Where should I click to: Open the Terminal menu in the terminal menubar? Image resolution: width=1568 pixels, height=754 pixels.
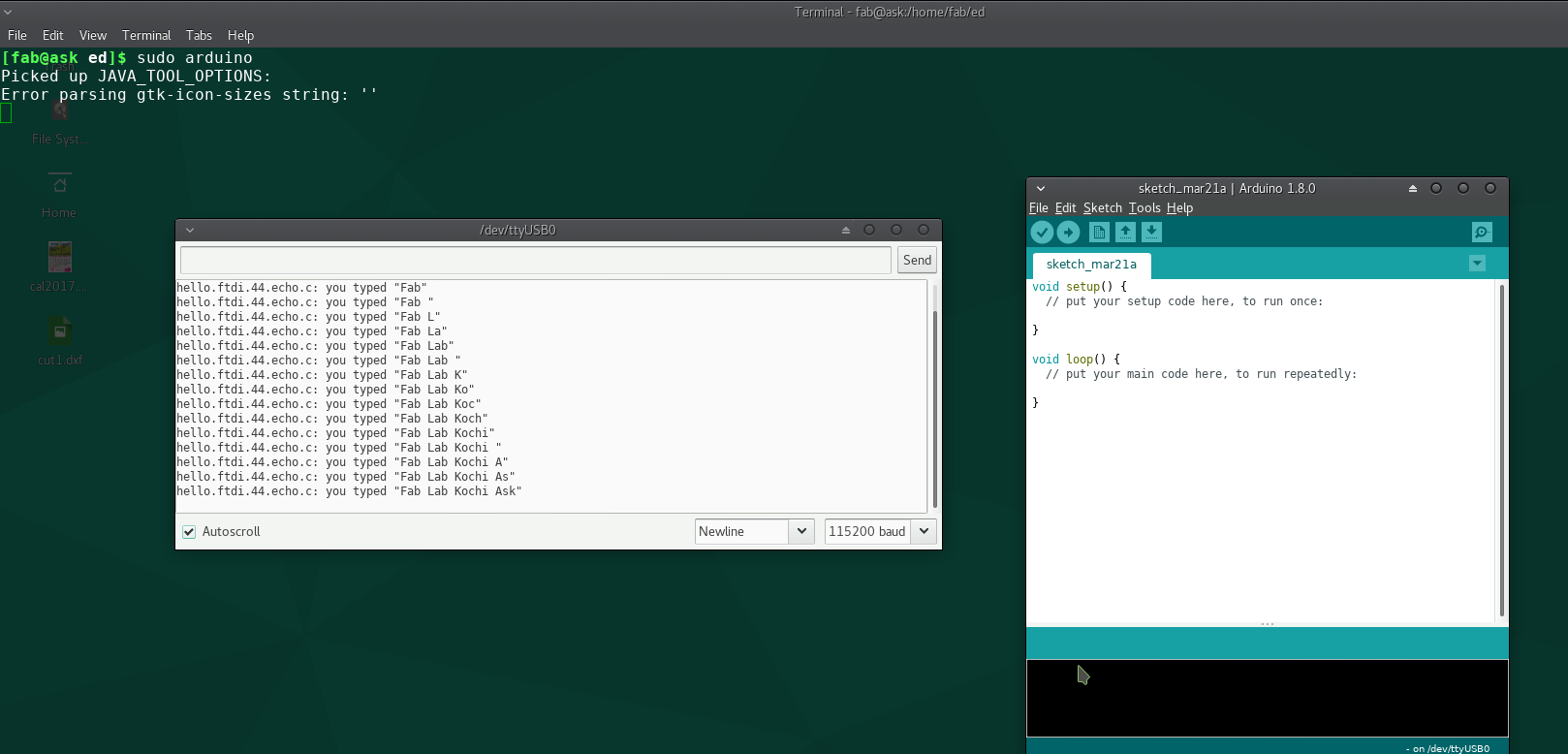point(146,36)
